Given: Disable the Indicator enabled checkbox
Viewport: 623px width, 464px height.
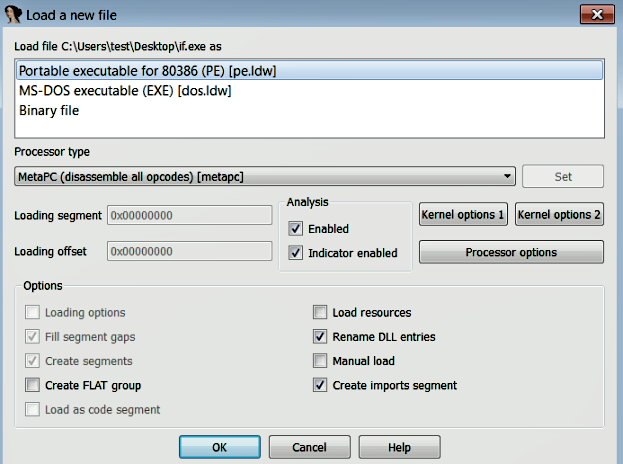Looking at the screenshot, I should pyautogui.click(x=296, y=253).
